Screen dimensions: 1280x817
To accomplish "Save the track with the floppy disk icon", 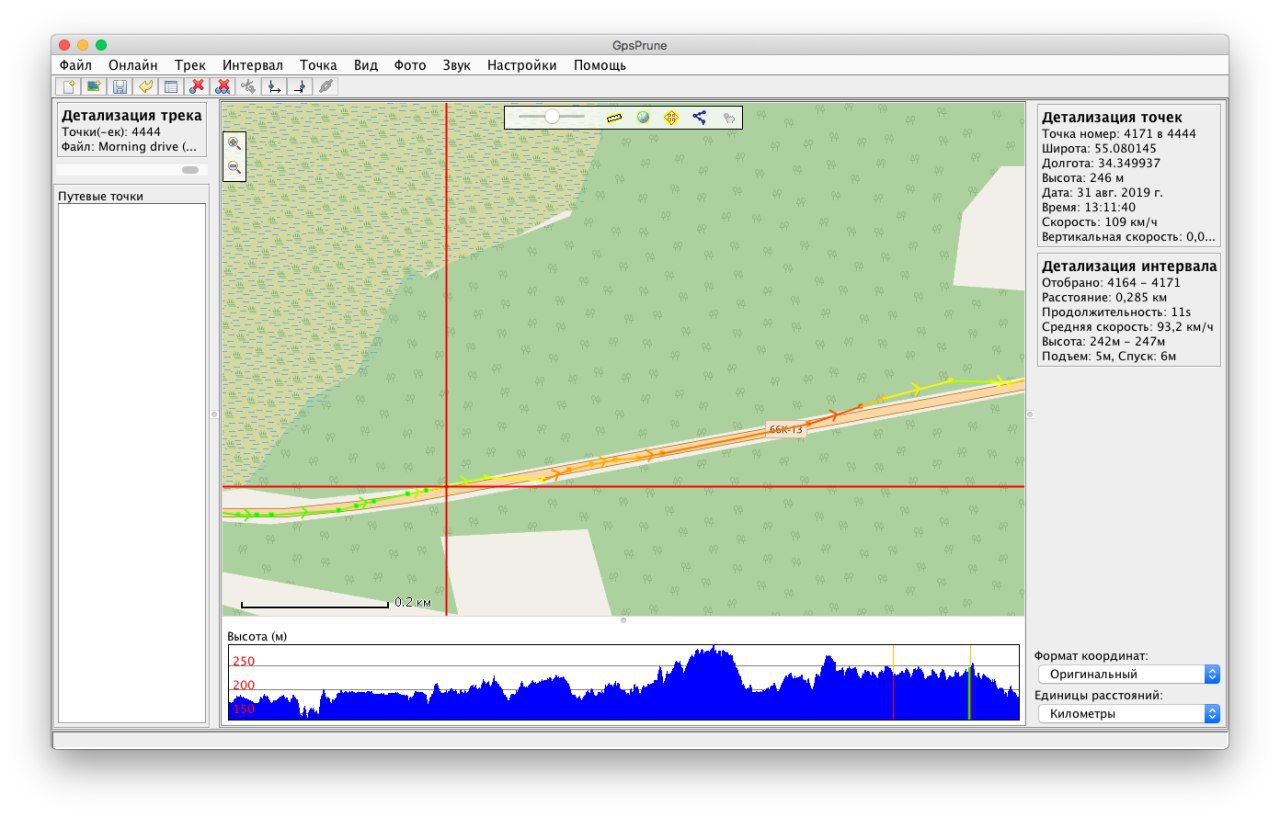I will click(x=119, y=87).
